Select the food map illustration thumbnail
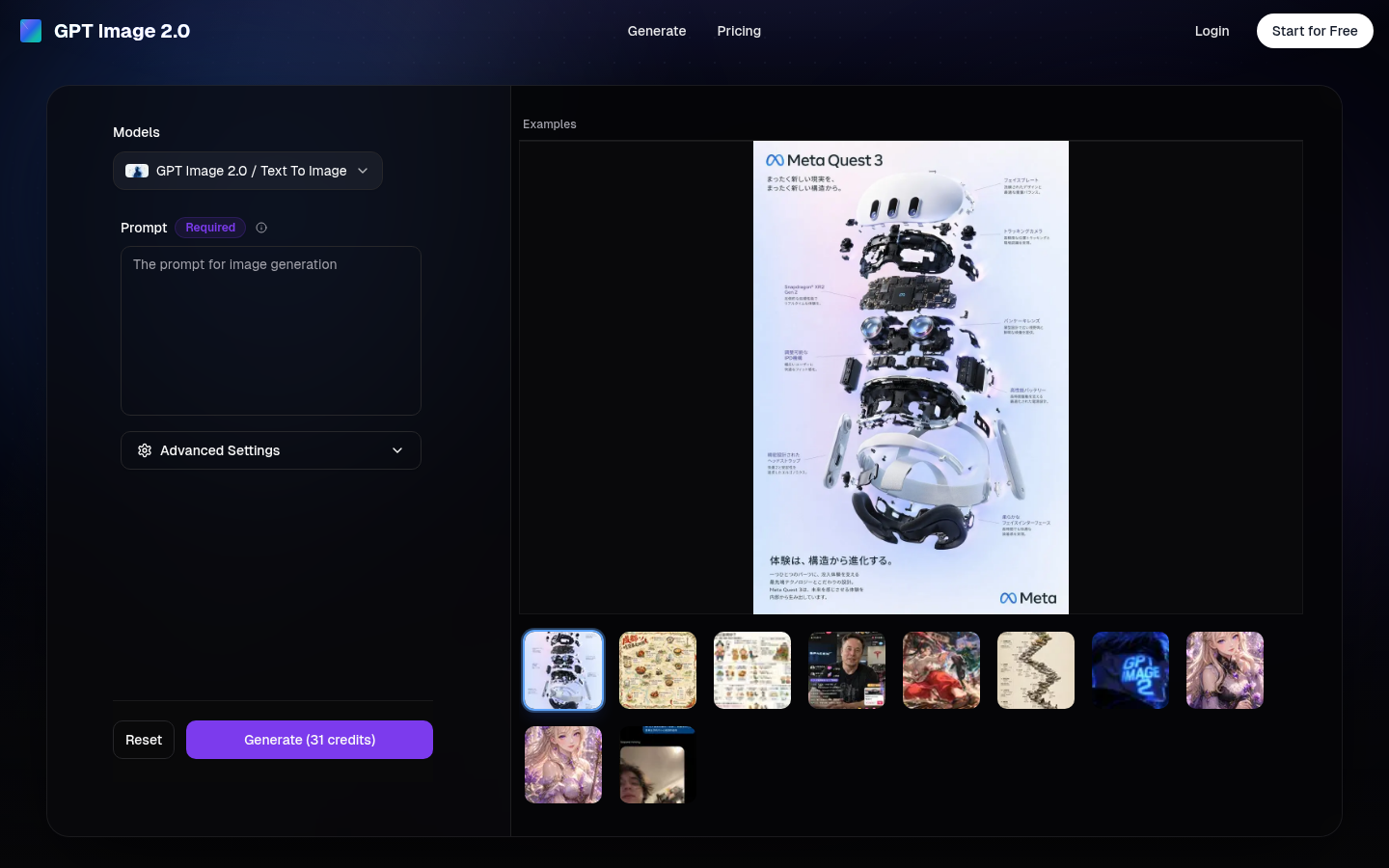This screenshot has height=868, width=1389. 658,670
